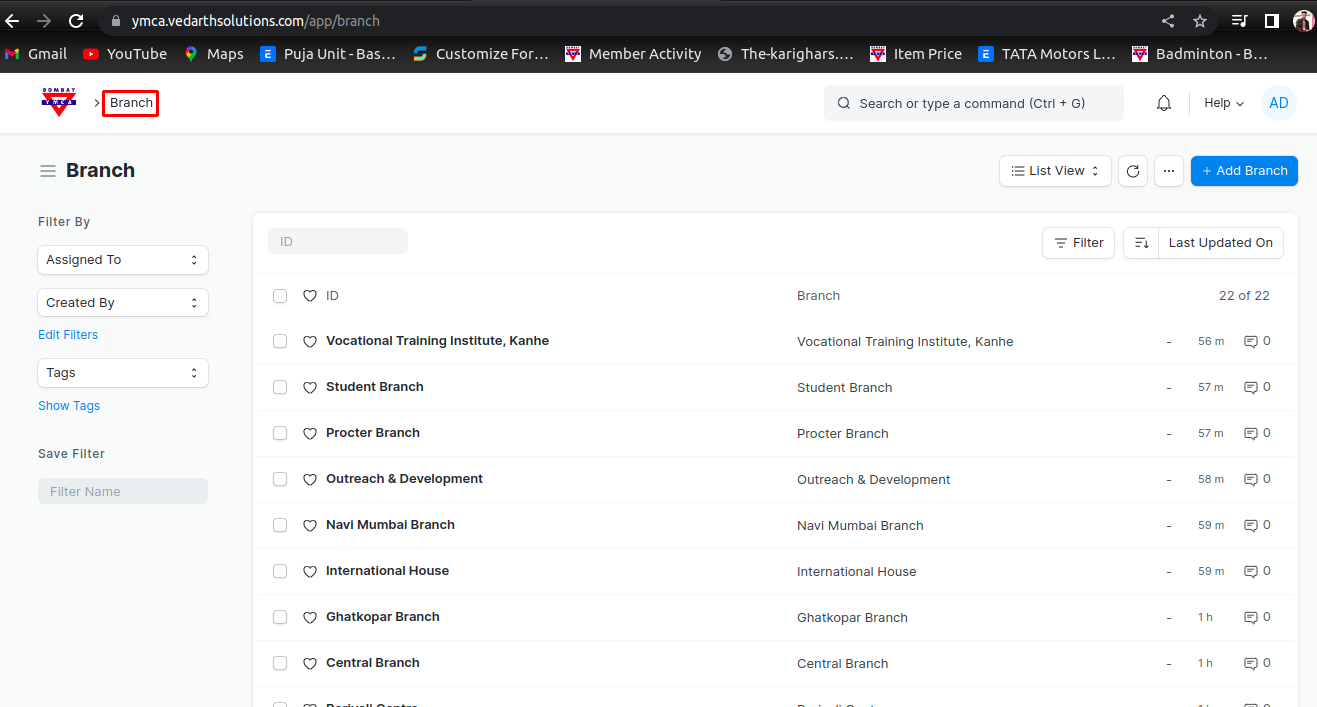
Task: Click the Edit Filters link
Action: pyautogui.click(x=68, y=335)
